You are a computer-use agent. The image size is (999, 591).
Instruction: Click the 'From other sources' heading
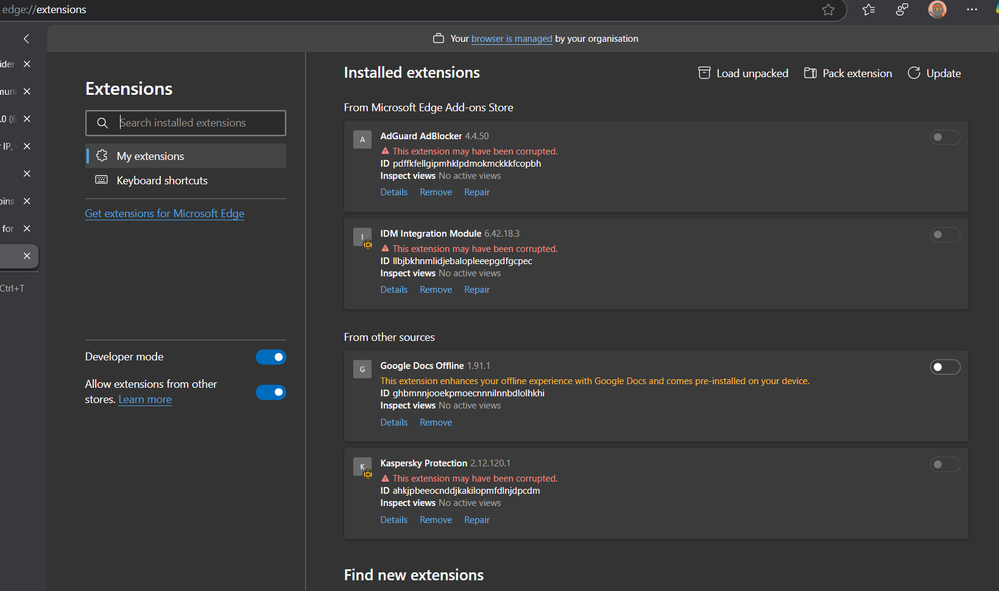point(389,337)
